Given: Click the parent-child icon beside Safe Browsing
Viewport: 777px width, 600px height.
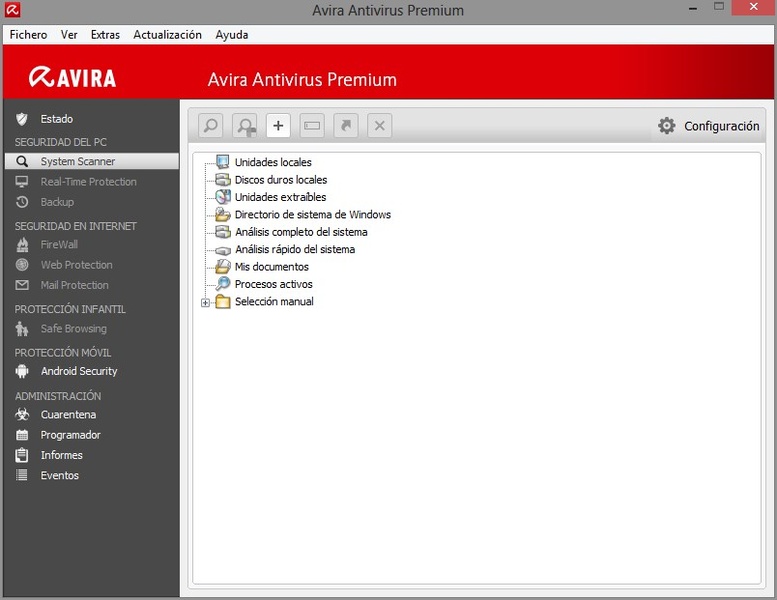Looking at the screenshot, I should click(x=22, y=328).
